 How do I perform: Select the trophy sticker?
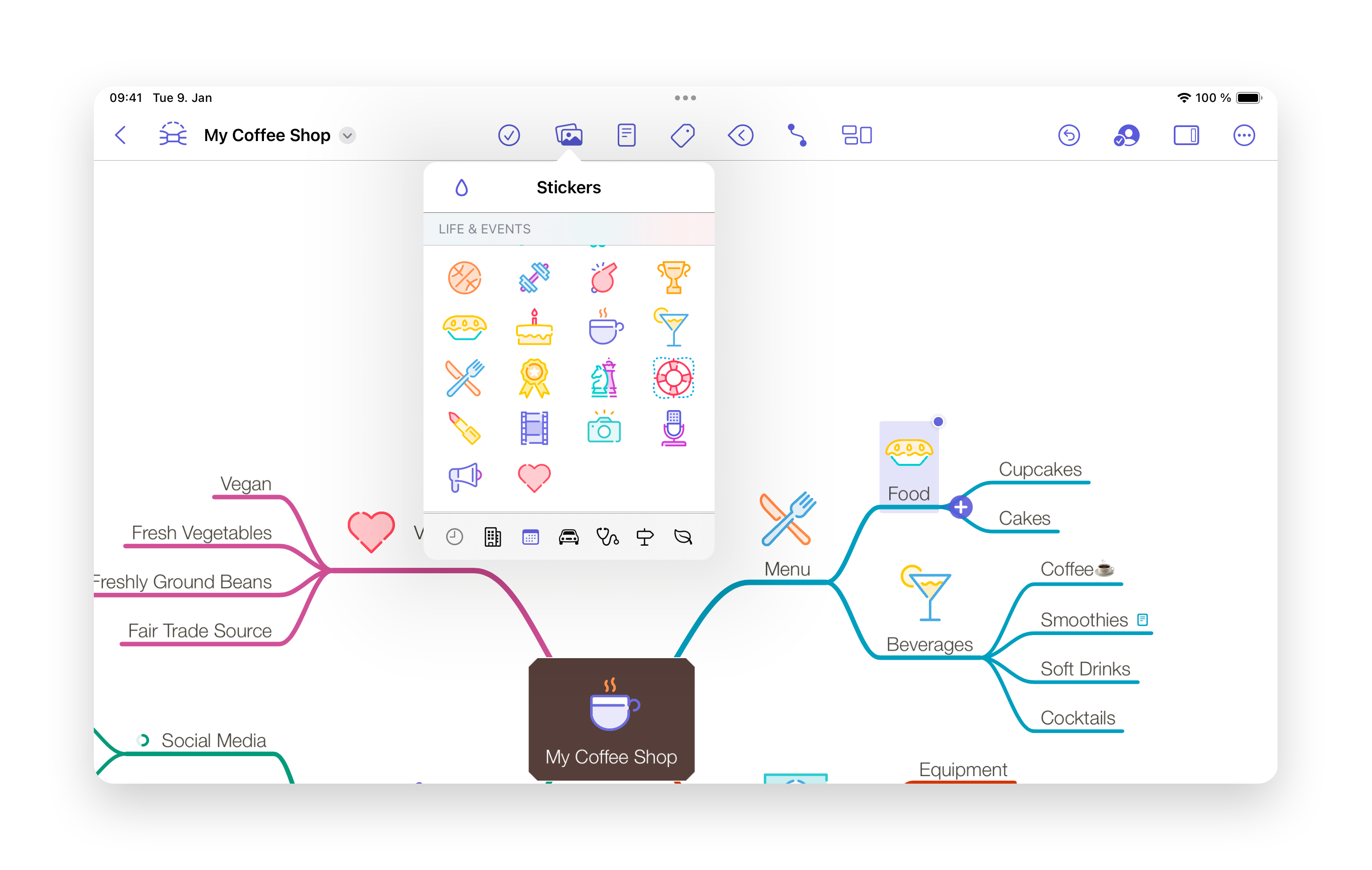673,278
